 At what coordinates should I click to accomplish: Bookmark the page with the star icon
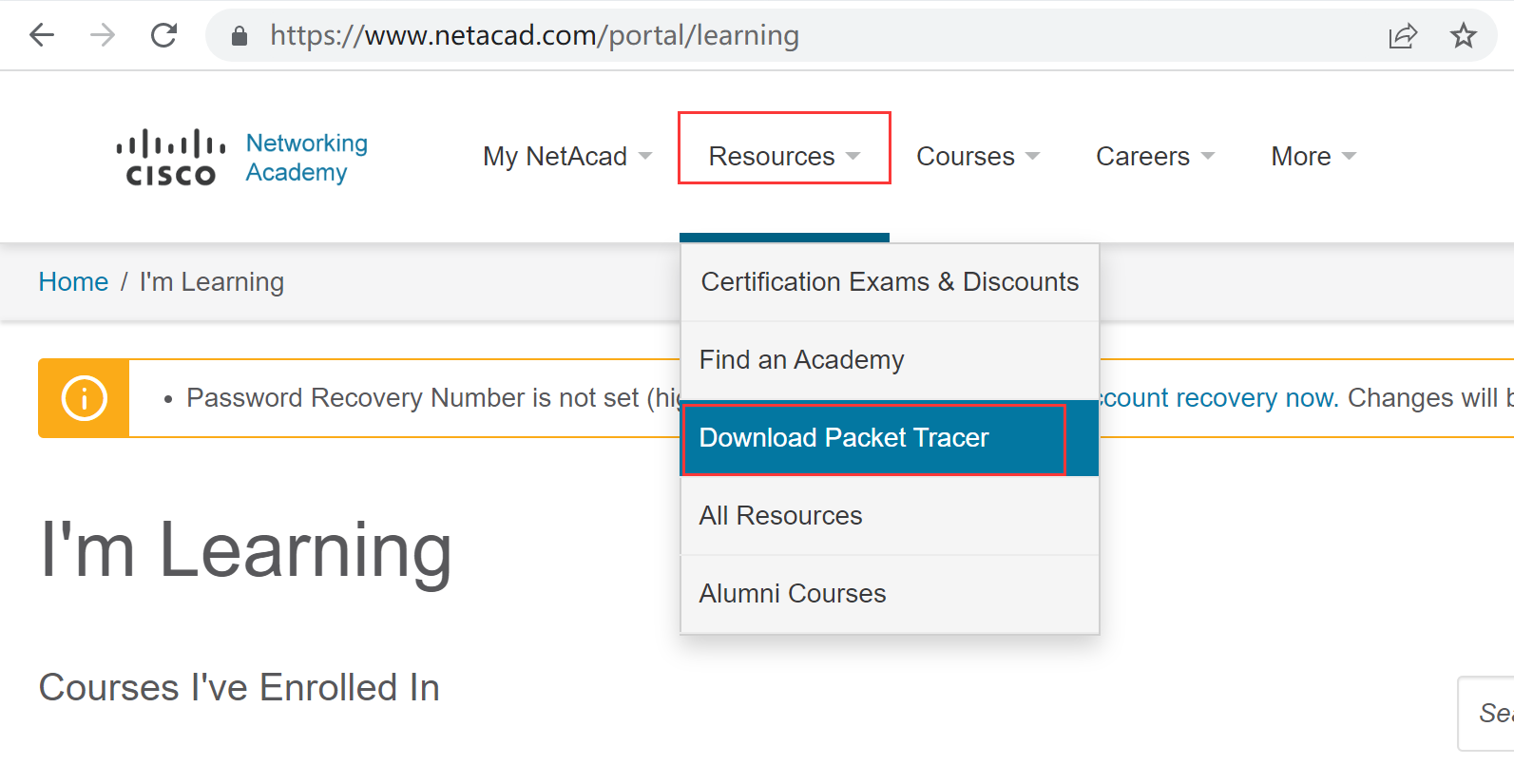(1463, 36)
